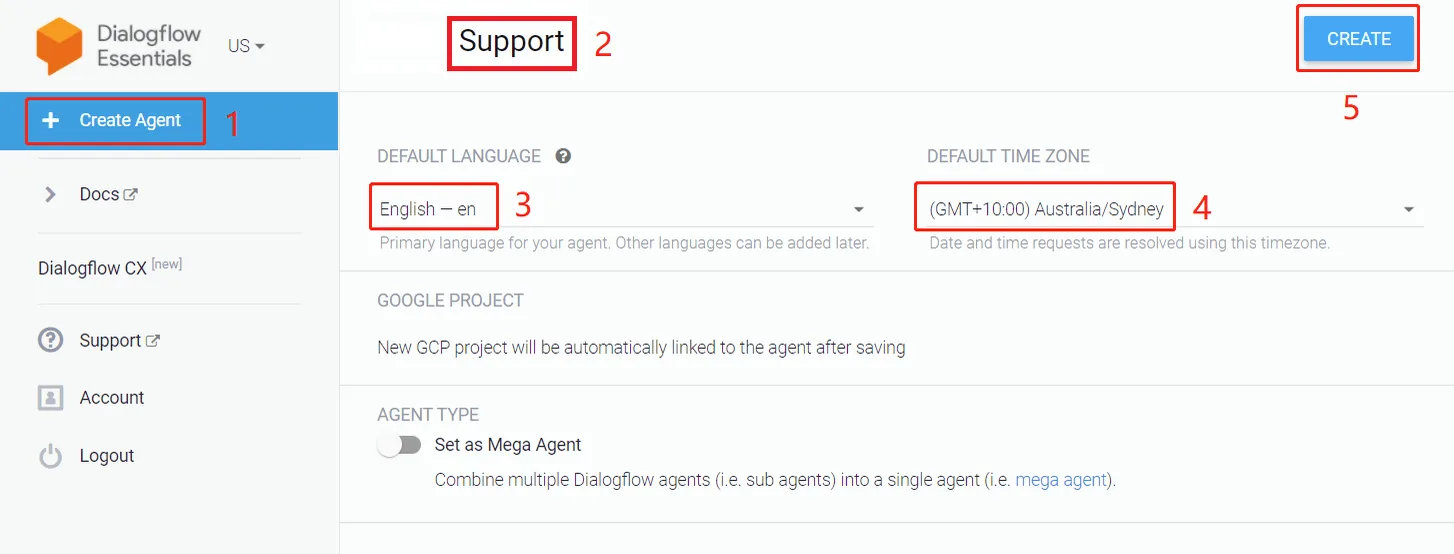1454x554 pixels.
Task: Click the Logout power icon
Action: pos(50,456)
